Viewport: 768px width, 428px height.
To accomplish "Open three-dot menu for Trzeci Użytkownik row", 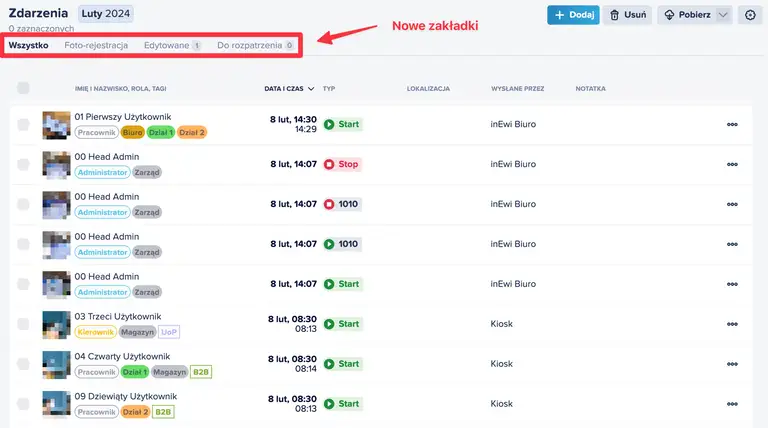I will (732, 324).
